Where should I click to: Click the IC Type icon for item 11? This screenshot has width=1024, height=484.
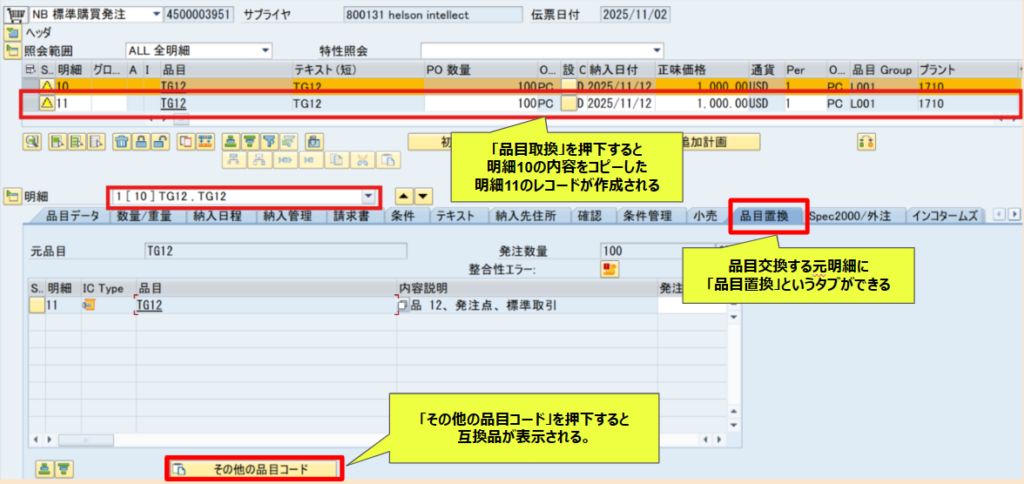pos(89,304)
